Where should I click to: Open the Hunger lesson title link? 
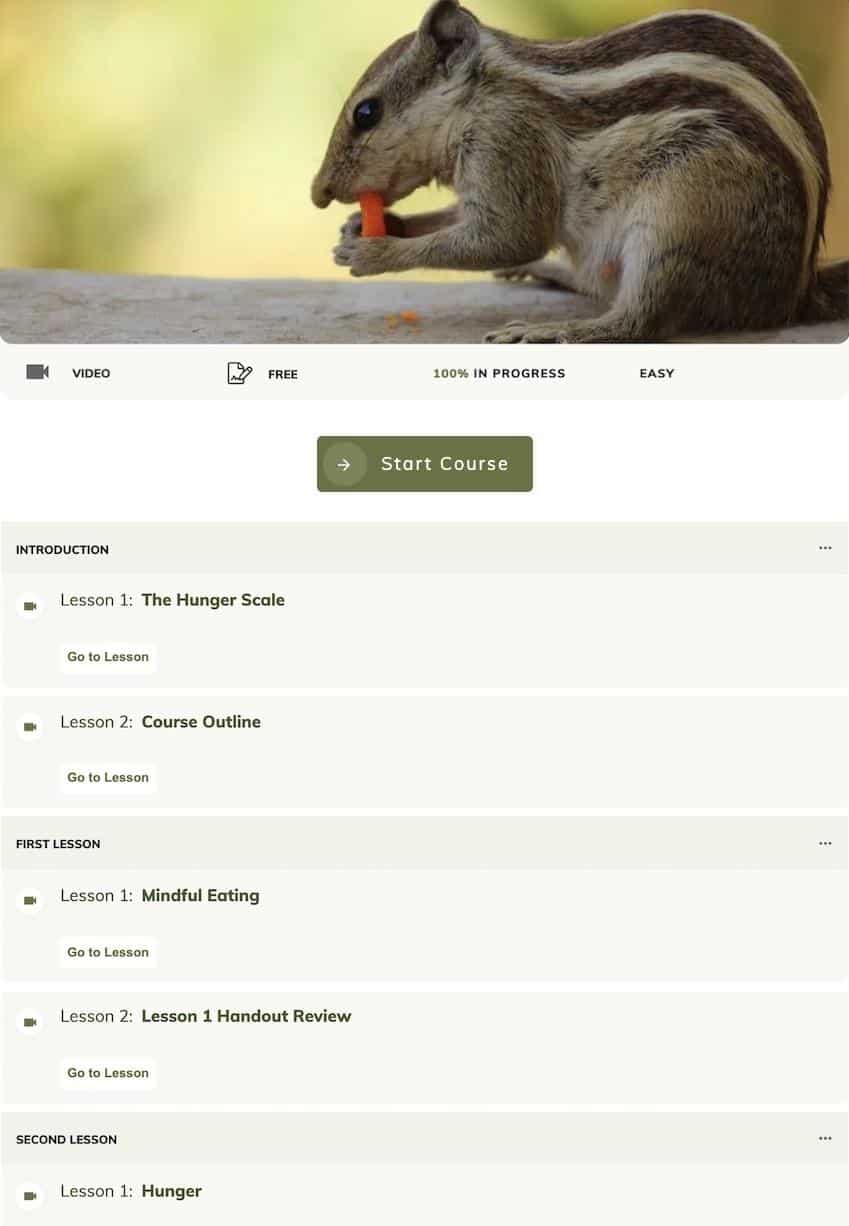click(171, 1191)
